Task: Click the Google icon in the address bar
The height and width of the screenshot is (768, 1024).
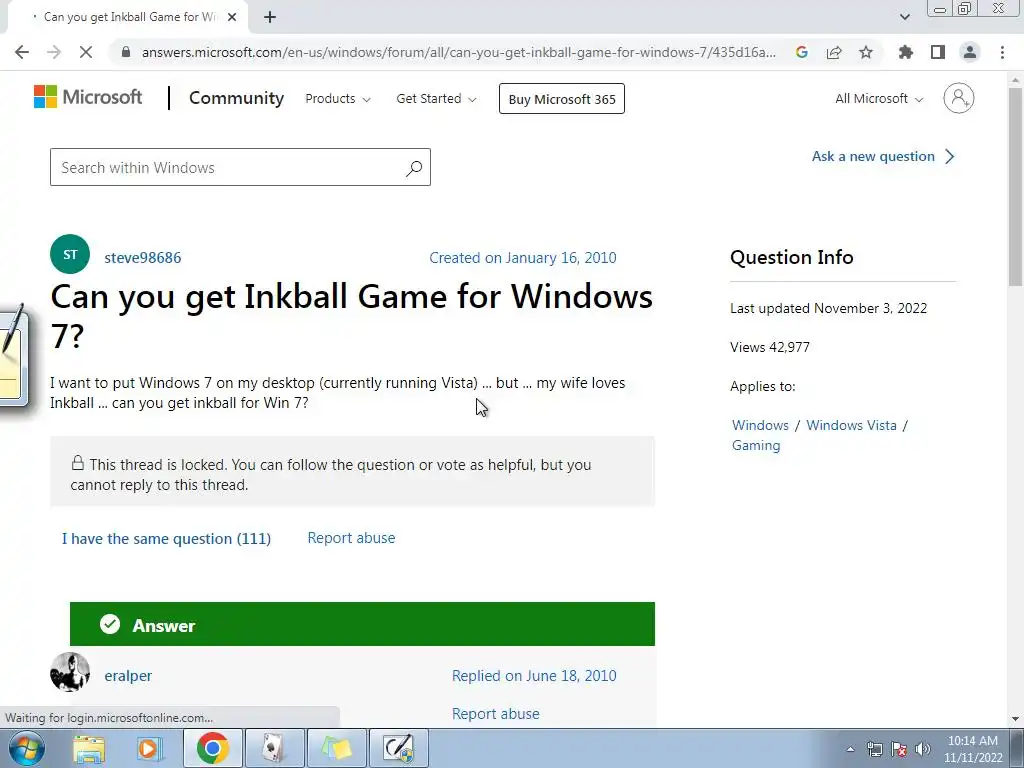Action: [802, 52]
